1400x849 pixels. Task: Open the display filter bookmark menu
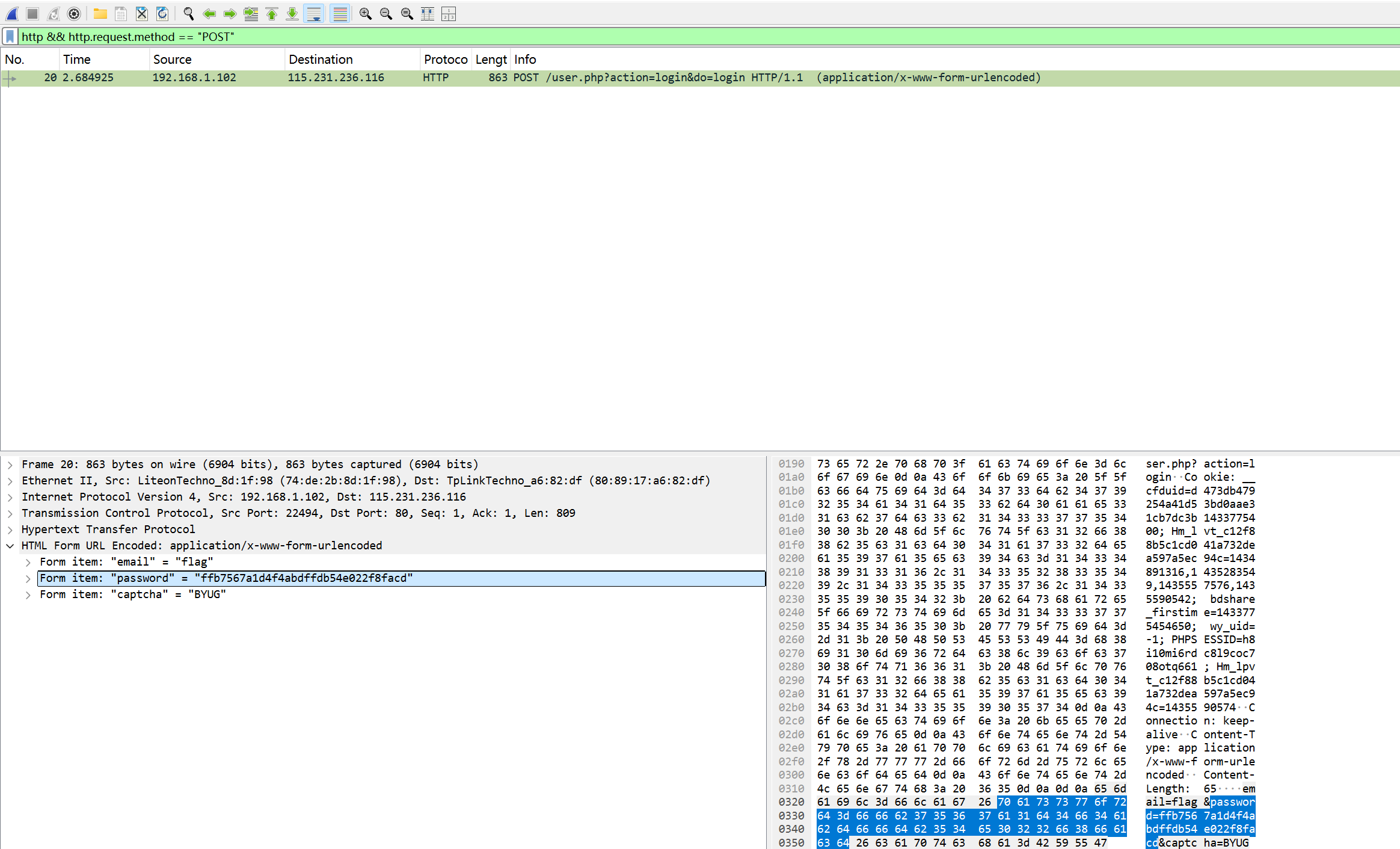coord(10,37)
